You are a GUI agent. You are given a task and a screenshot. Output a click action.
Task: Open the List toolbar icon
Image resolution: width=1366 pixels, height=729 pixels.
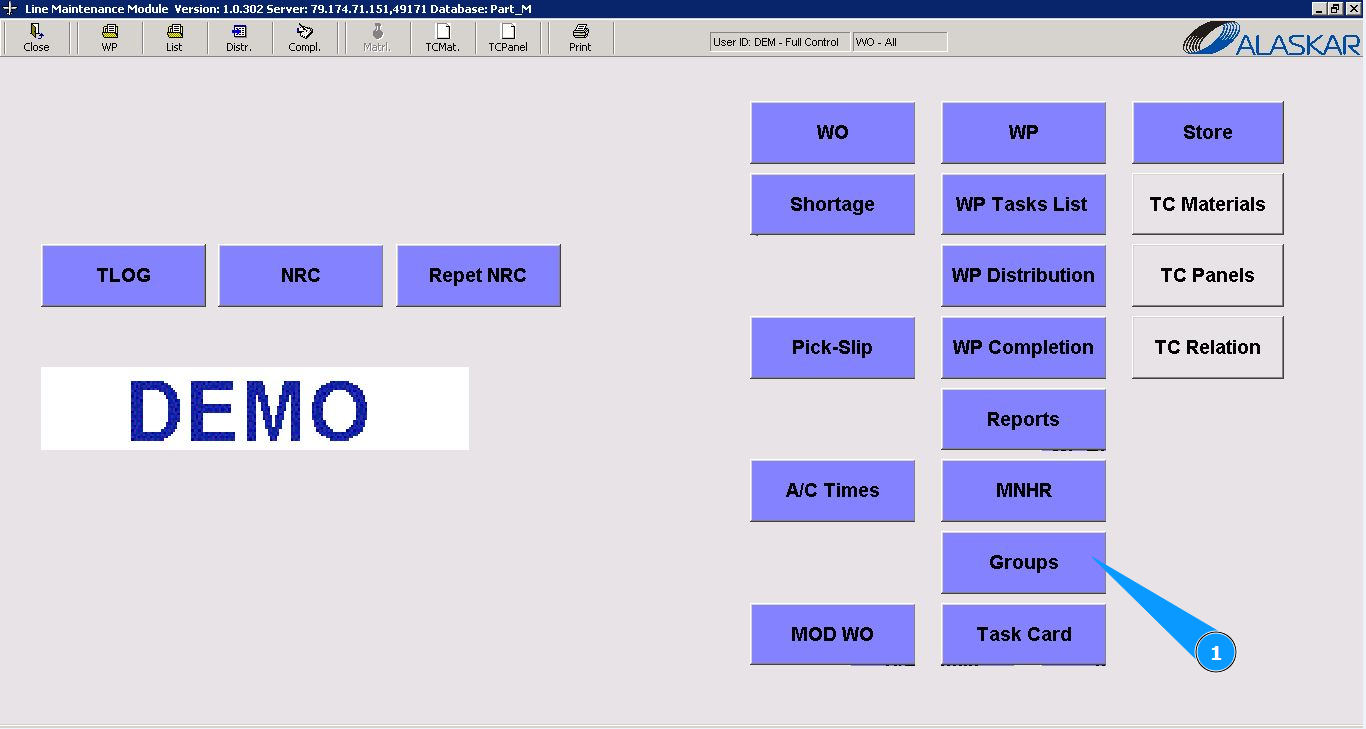coord(174,38)
